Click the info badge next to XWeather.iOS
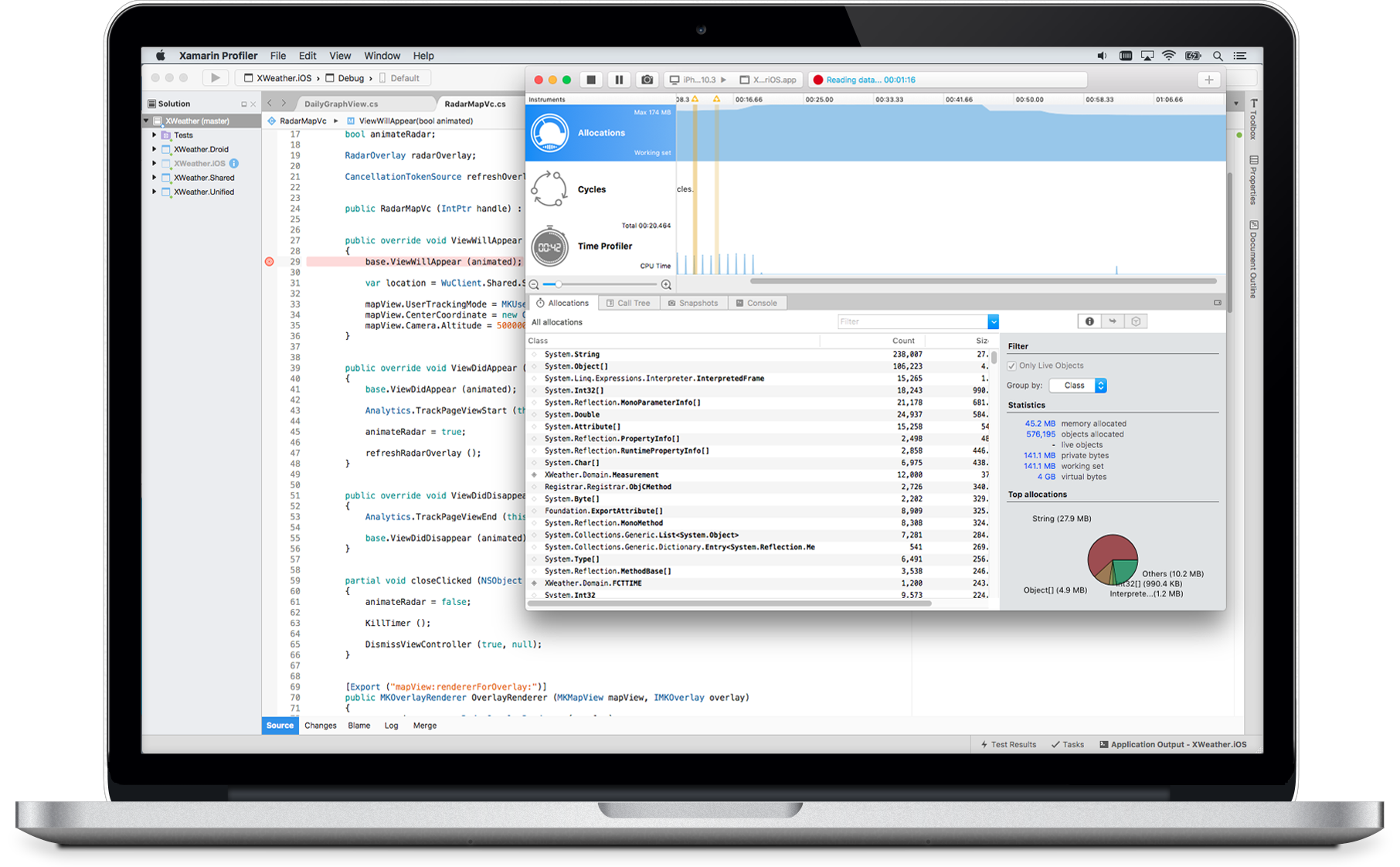This screenshot has height=867, width=1400. [x=234, y=163]
